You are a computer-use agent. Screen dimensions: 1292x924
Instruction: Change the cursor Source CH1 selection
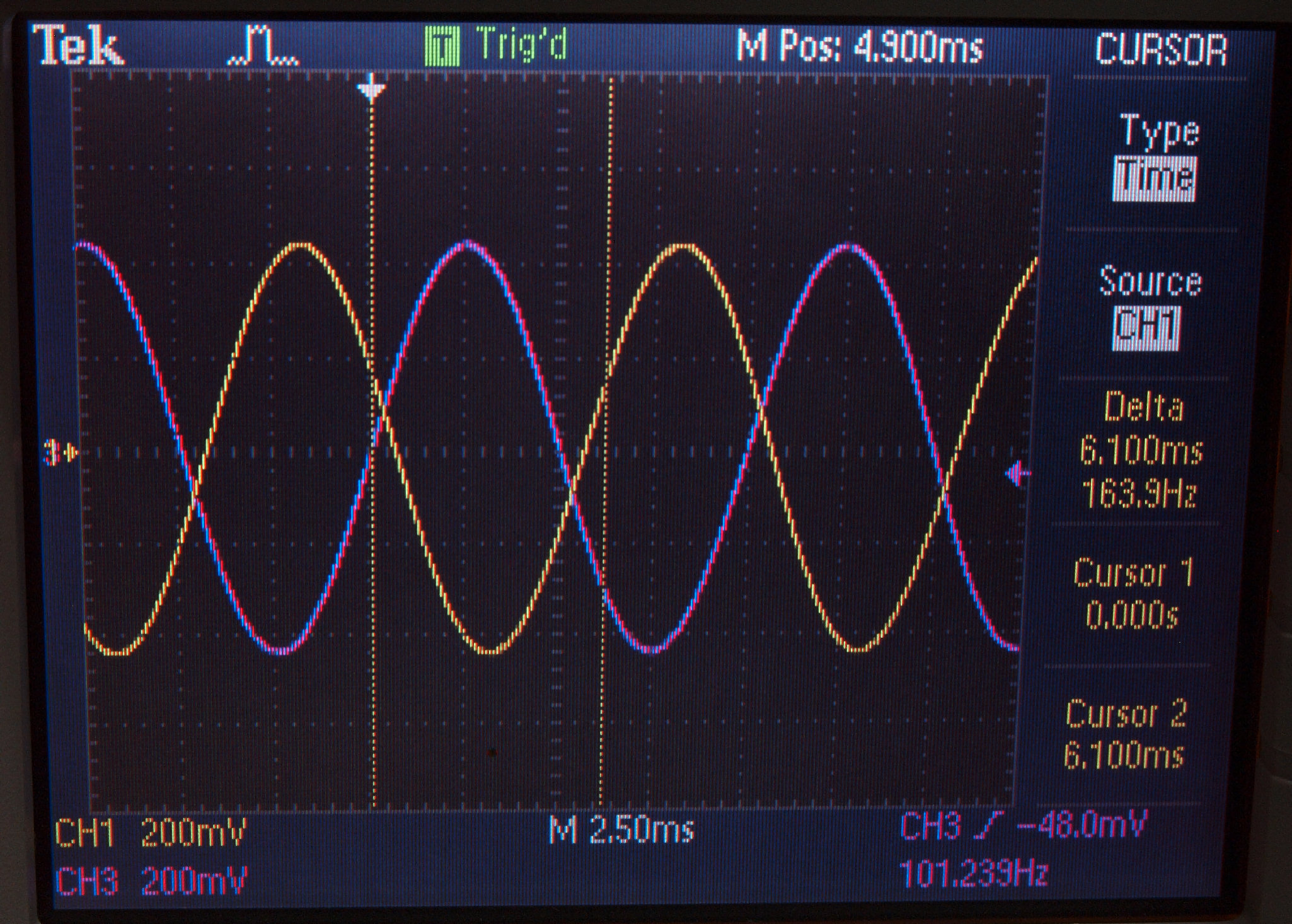1145,328
